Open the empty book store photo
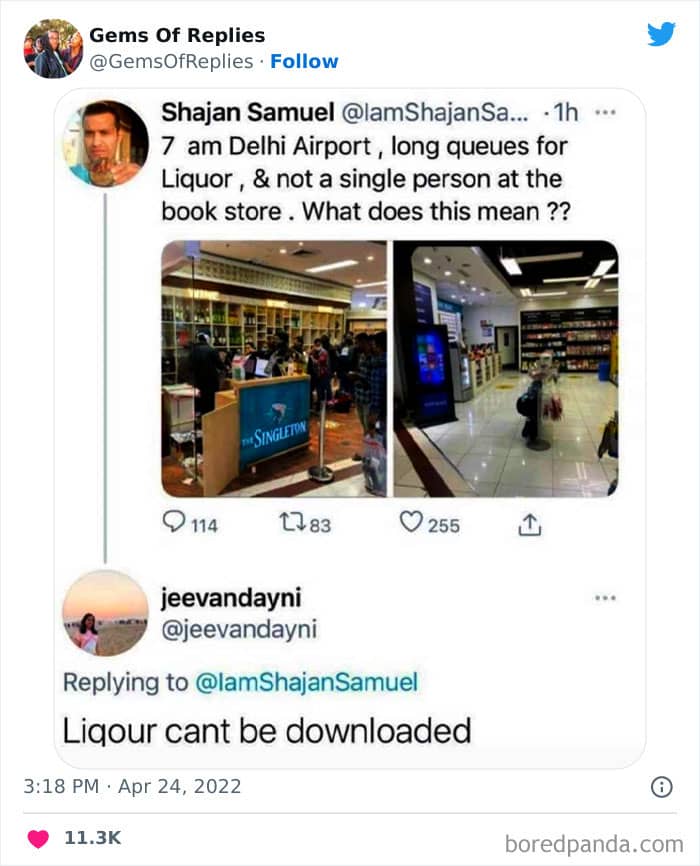This screenshot has width=700, height=866. pos(506,368)
